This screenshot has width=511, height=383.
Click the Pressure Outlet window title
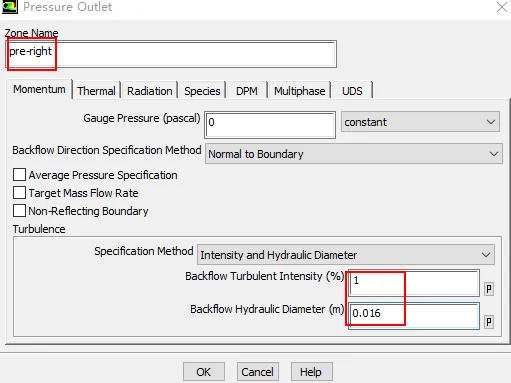tap(68, 7)
